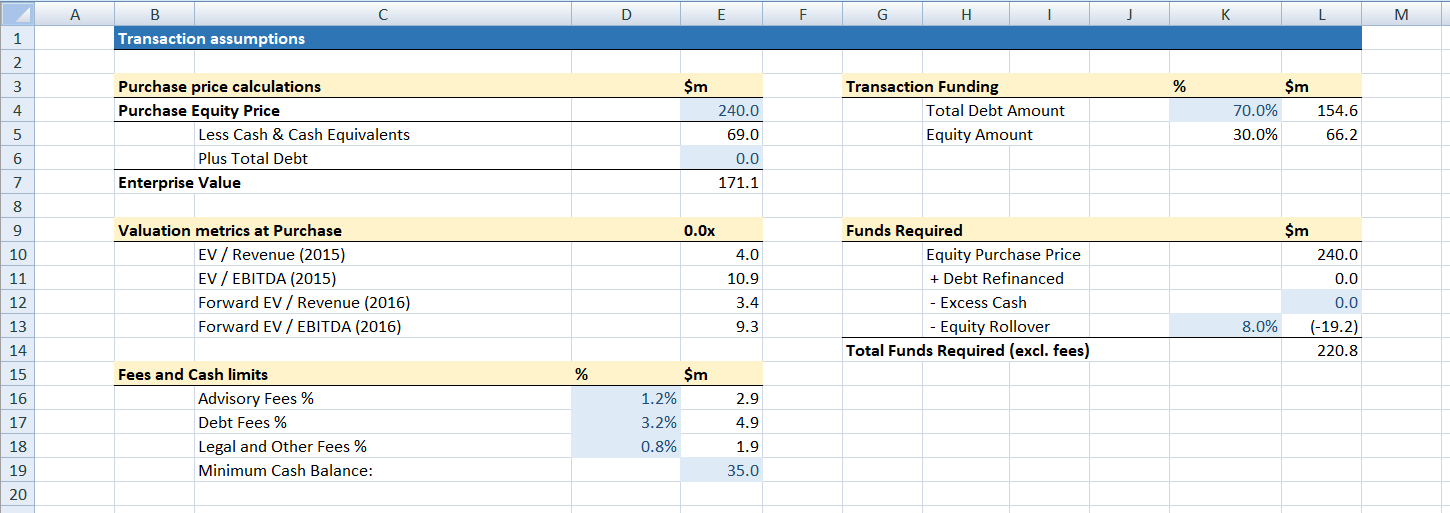This screenshot has width=1450, height=513.
Task: Select the Advisory Fees 1.2% cell
Action: click(625, 399)
